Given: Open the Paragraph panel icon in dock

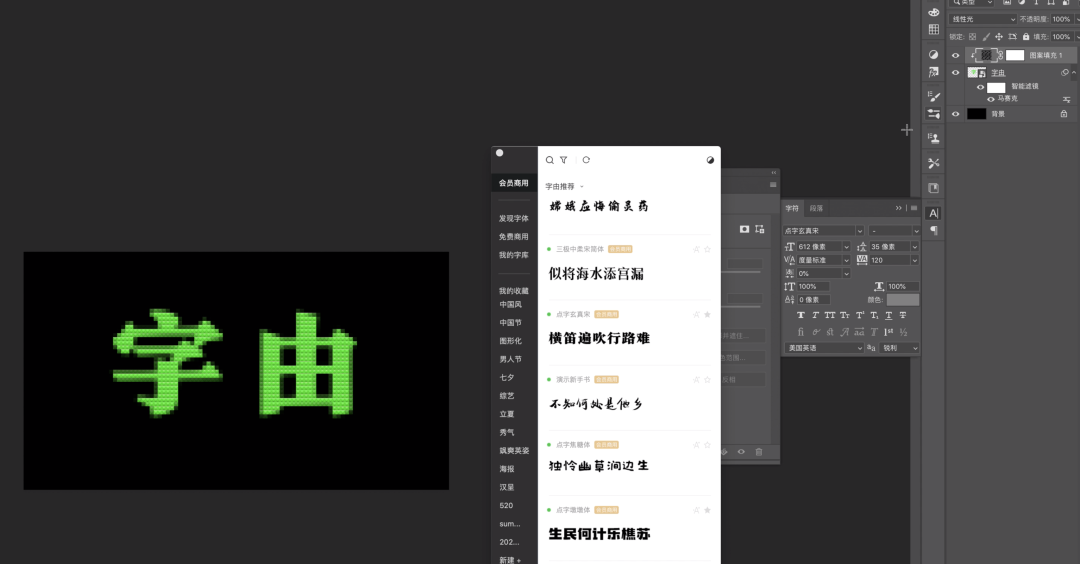Looking at the screenshot, I should point(933,231).
